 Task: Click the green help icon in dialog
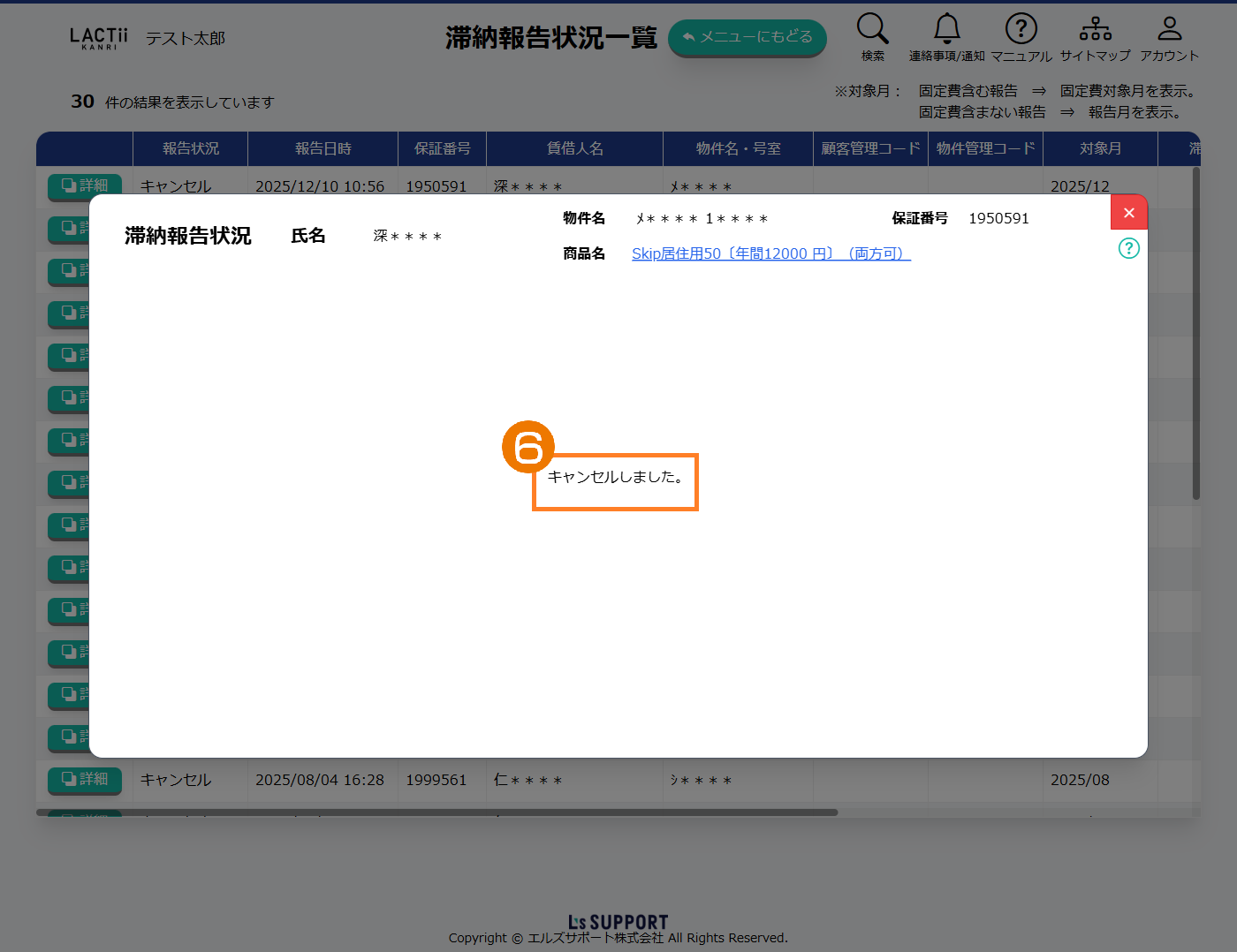[1128, 248]
